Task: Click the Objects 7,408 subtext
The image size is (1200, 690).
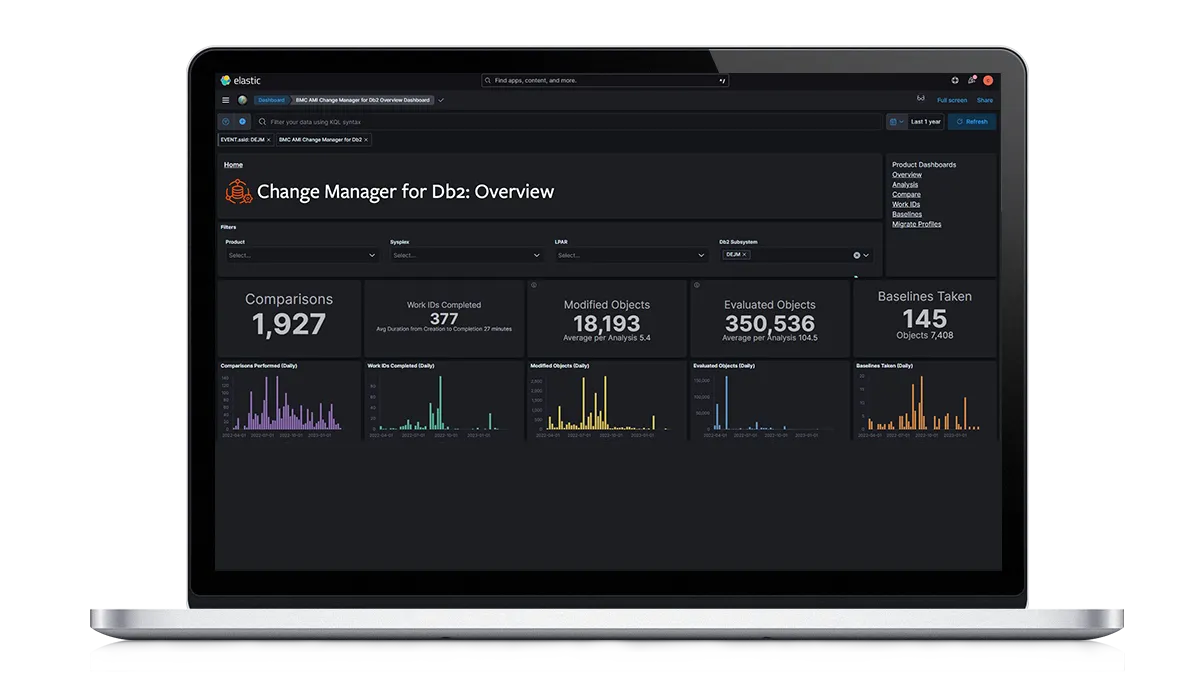Action: tap(925, 336)
